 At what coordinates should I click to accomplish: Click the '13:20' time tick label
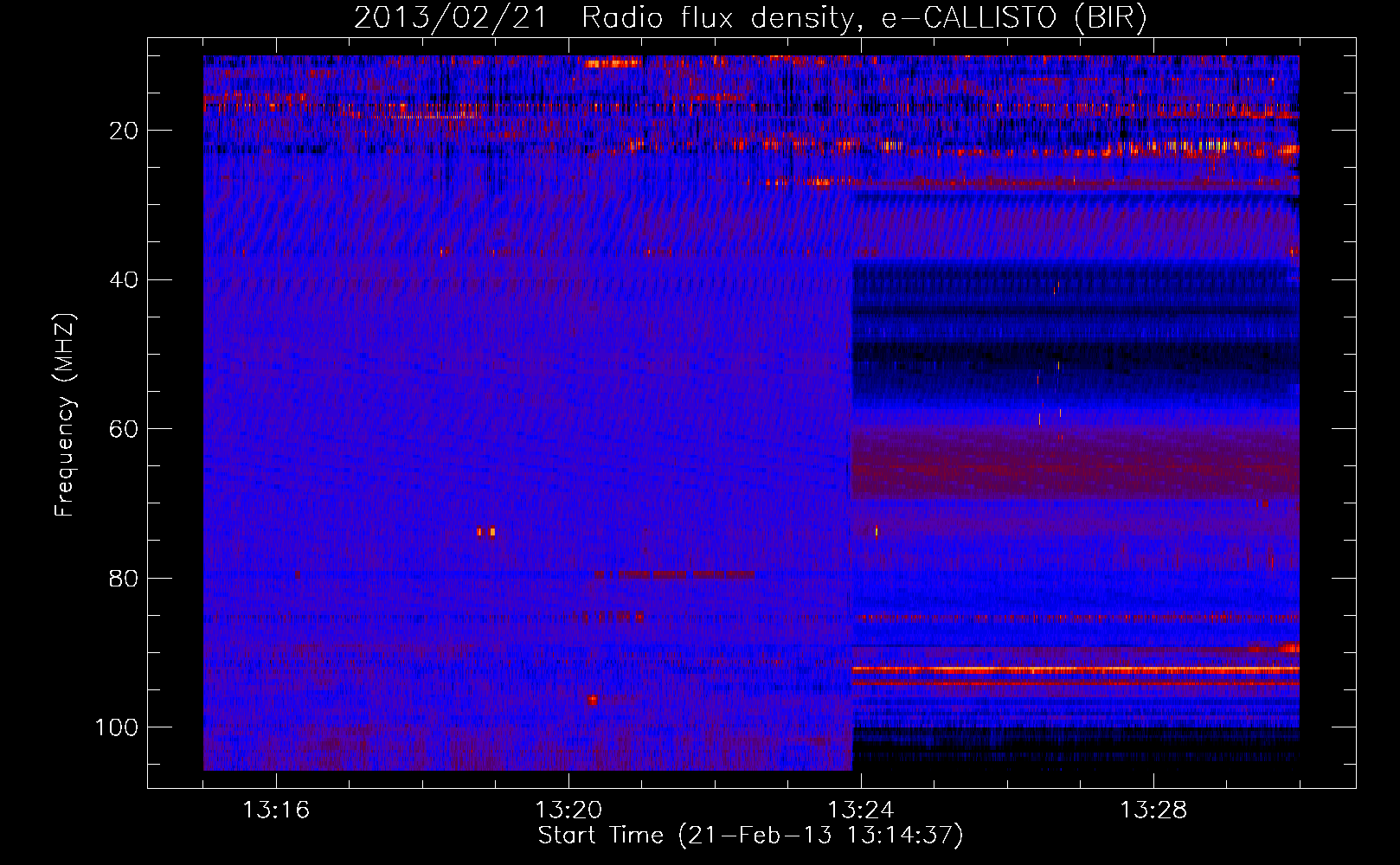568,811
